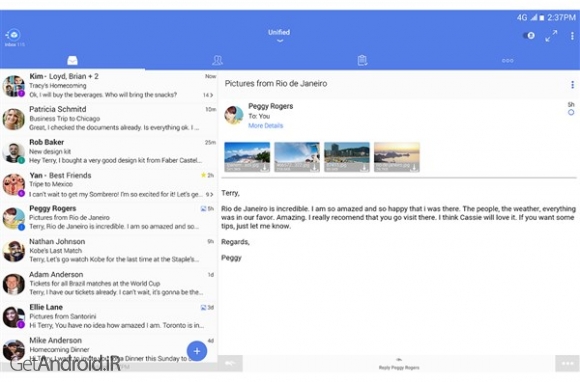Image resolution: width=580 pixels, height=382 pixels.
Task: Toggle the read/unread circle under 5h
Action: pos(571,112)
